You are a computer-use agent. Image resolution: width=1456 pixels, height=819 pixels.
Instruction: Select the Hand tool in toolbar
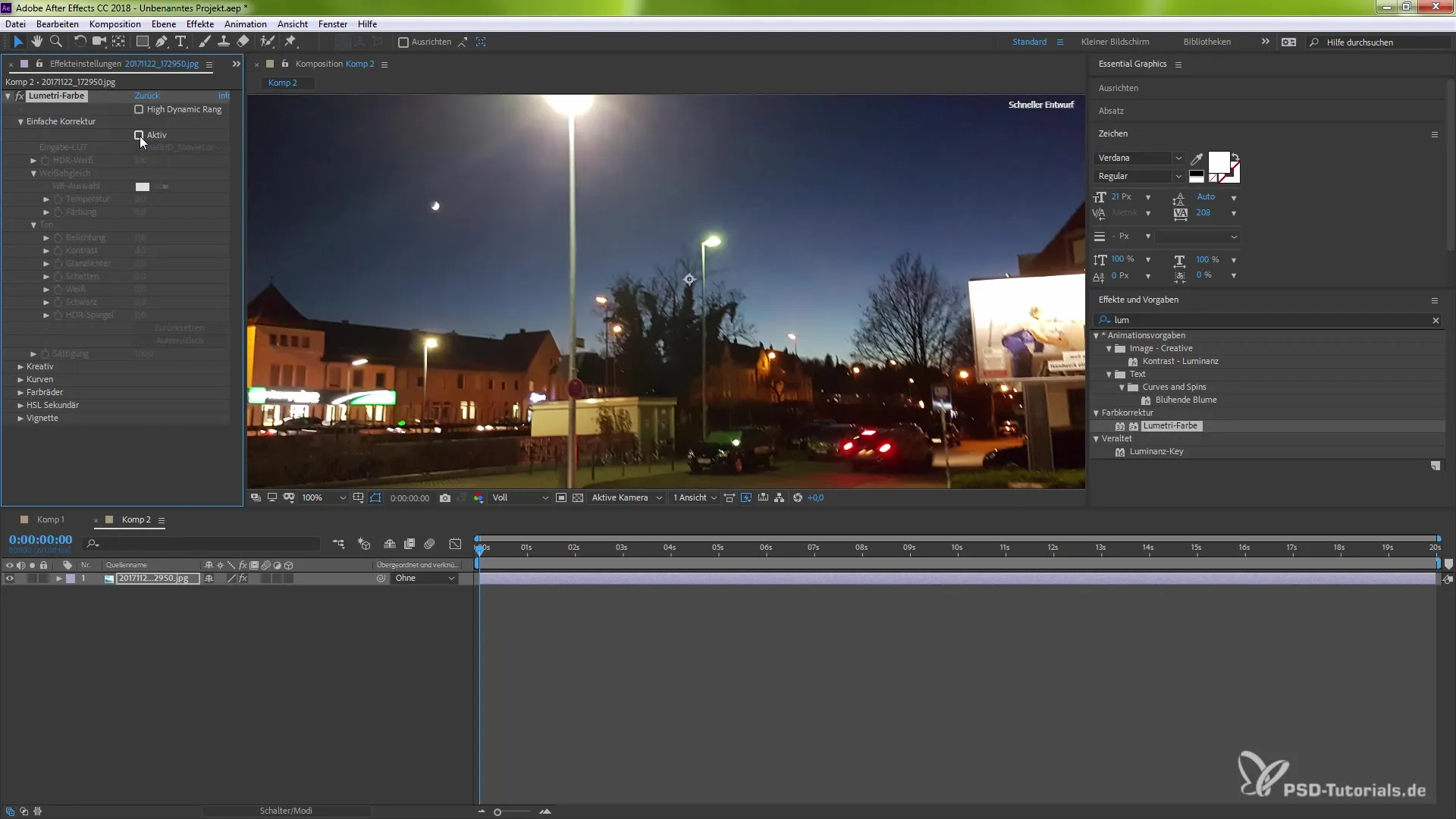click(36, 42)
